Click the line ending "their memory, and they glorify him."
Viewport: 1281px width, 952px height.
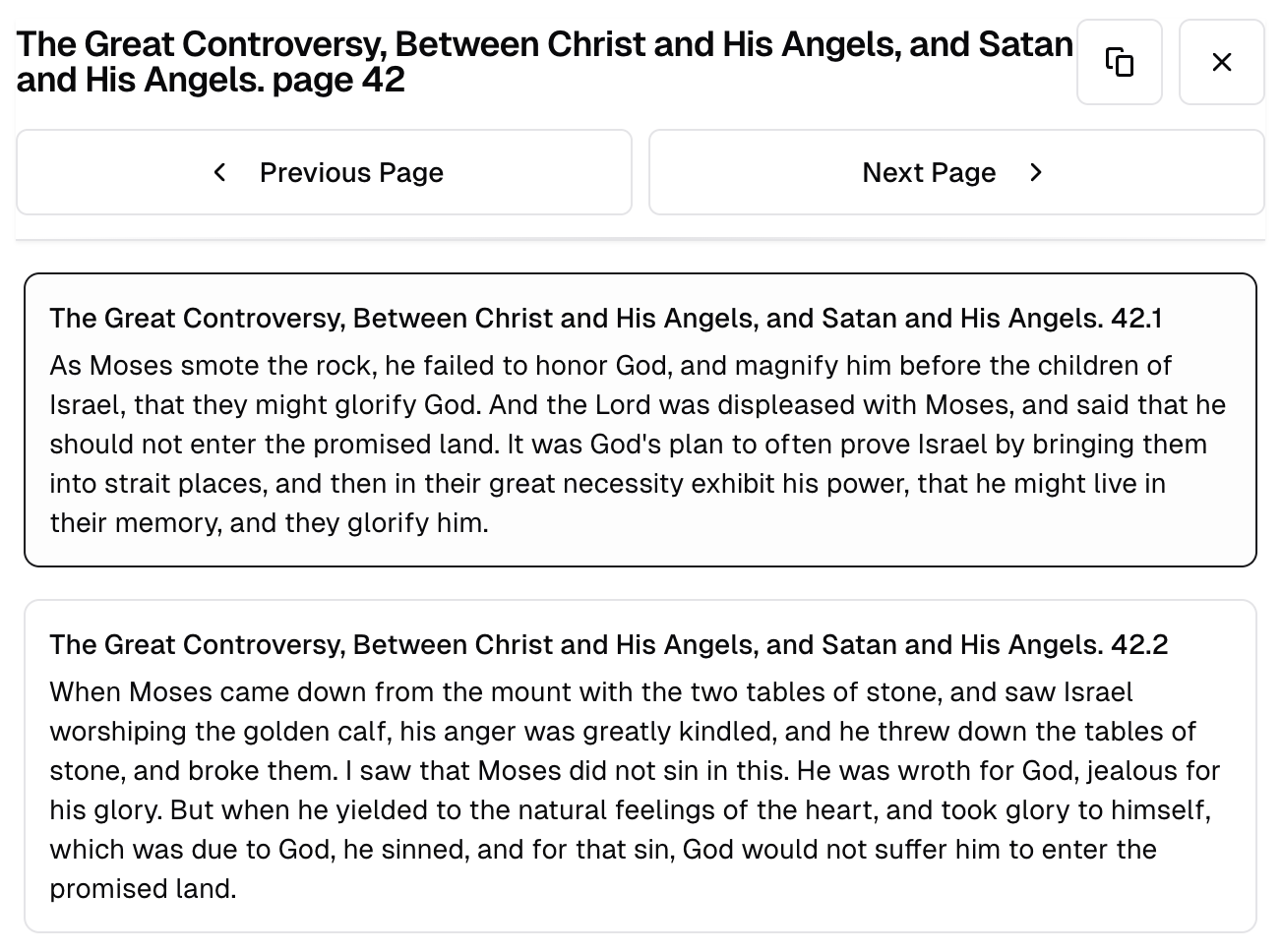pos(269,523)
